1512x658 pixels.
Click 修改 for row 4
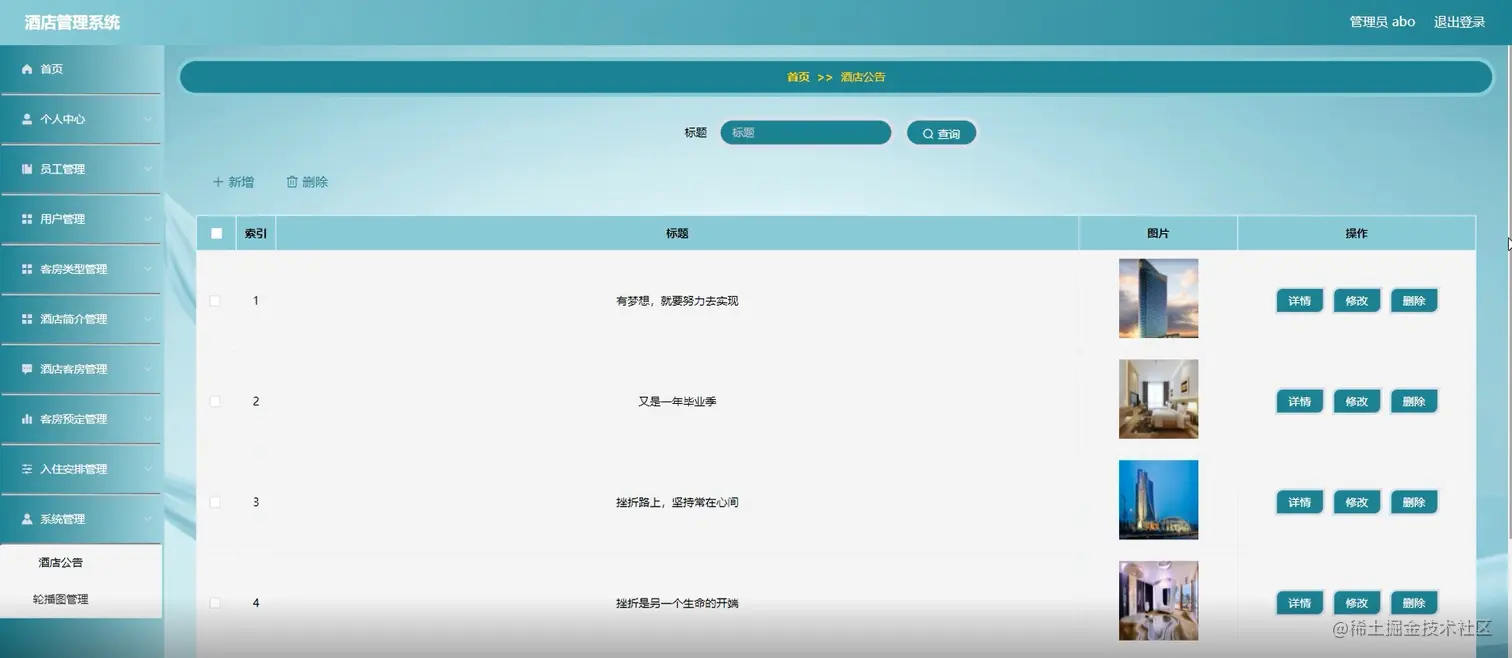(1356, 603)
